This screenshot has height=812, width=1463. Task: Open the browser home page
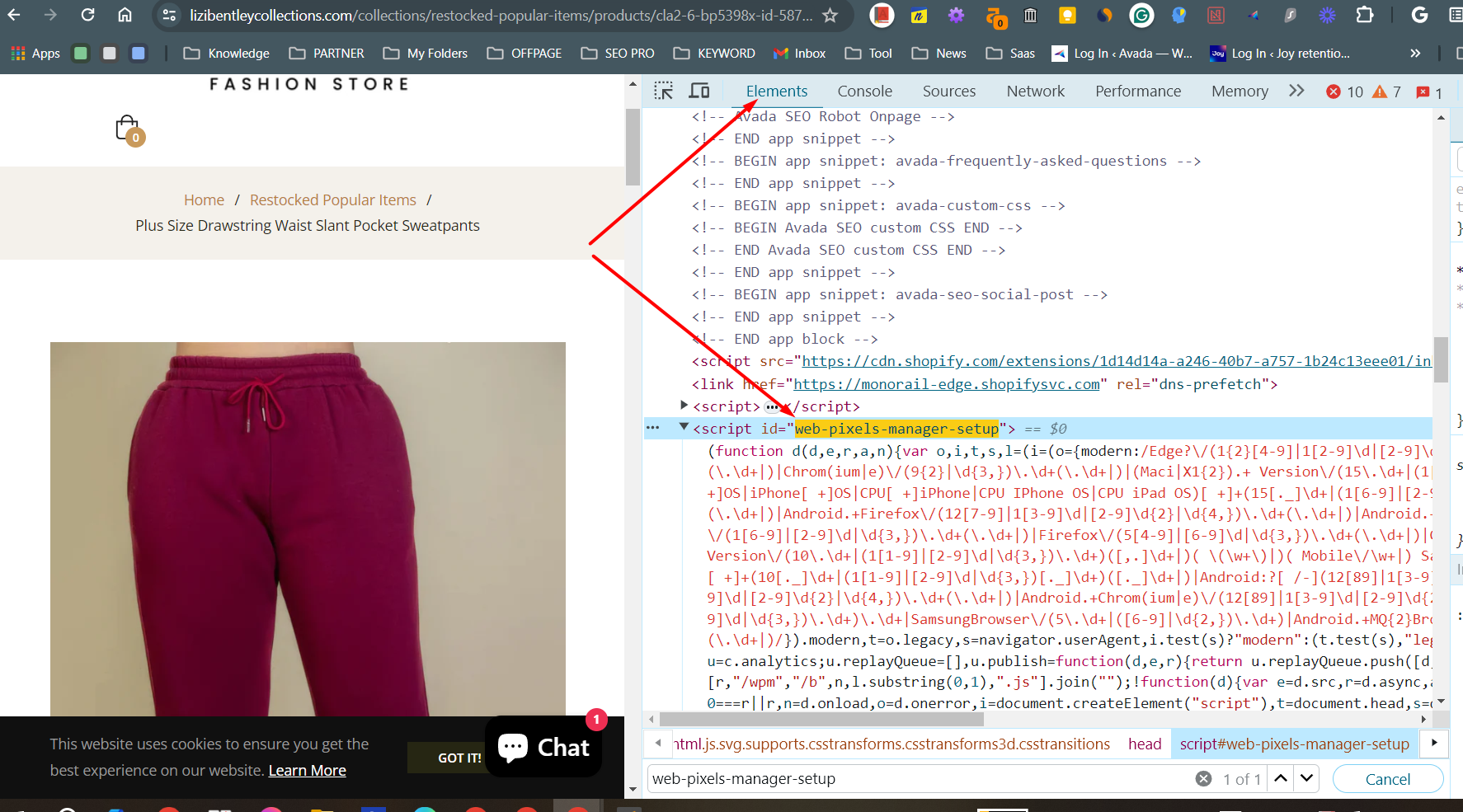click(125, 15)
